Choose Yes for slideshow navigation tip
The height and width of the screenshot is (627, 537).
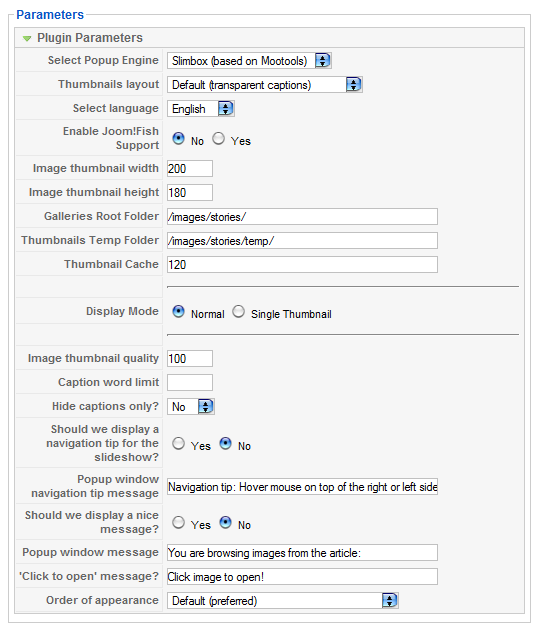coord(178,443)
